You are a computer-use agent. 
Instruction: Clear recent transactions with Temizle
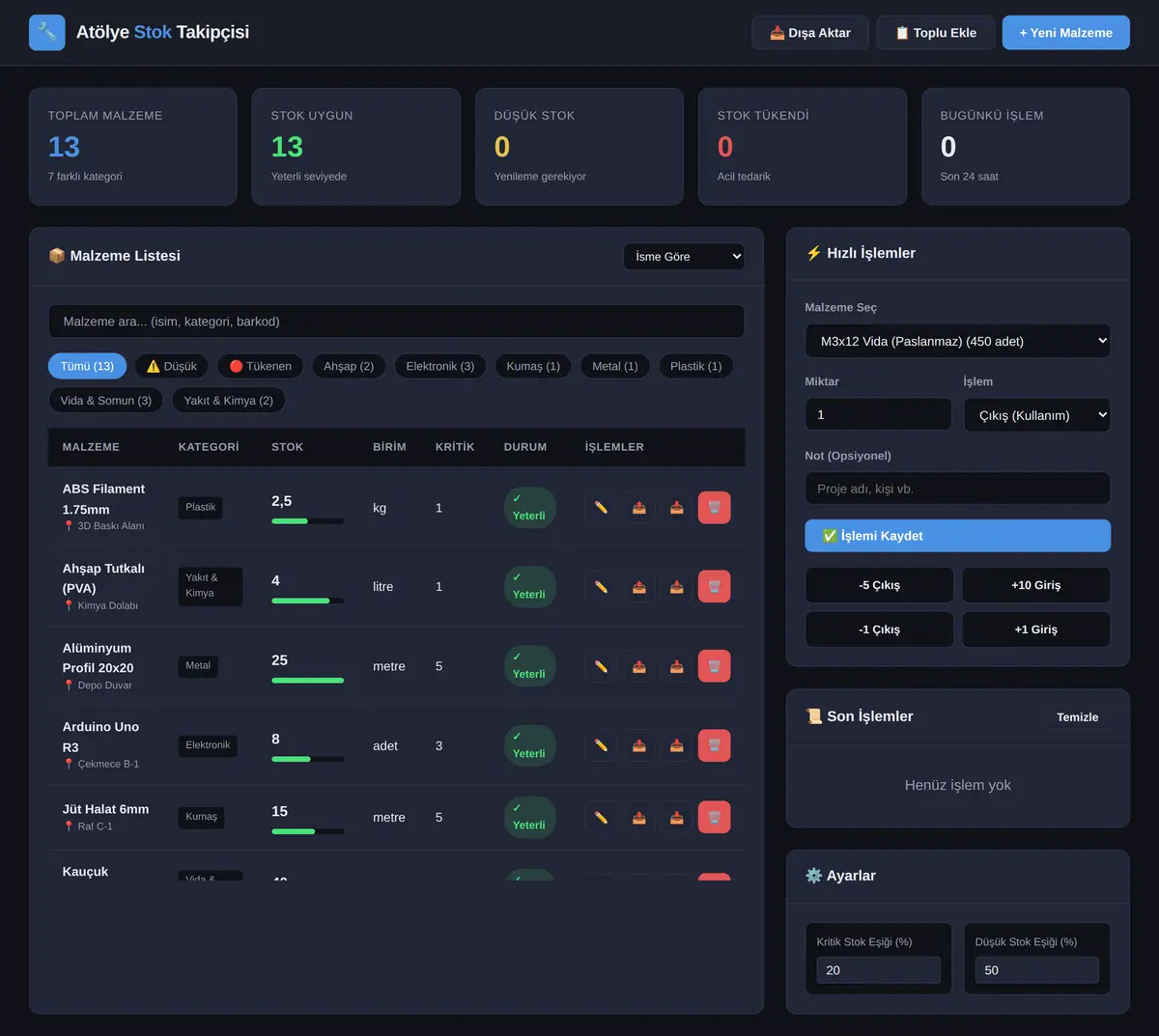click(x=1078, y=717)
